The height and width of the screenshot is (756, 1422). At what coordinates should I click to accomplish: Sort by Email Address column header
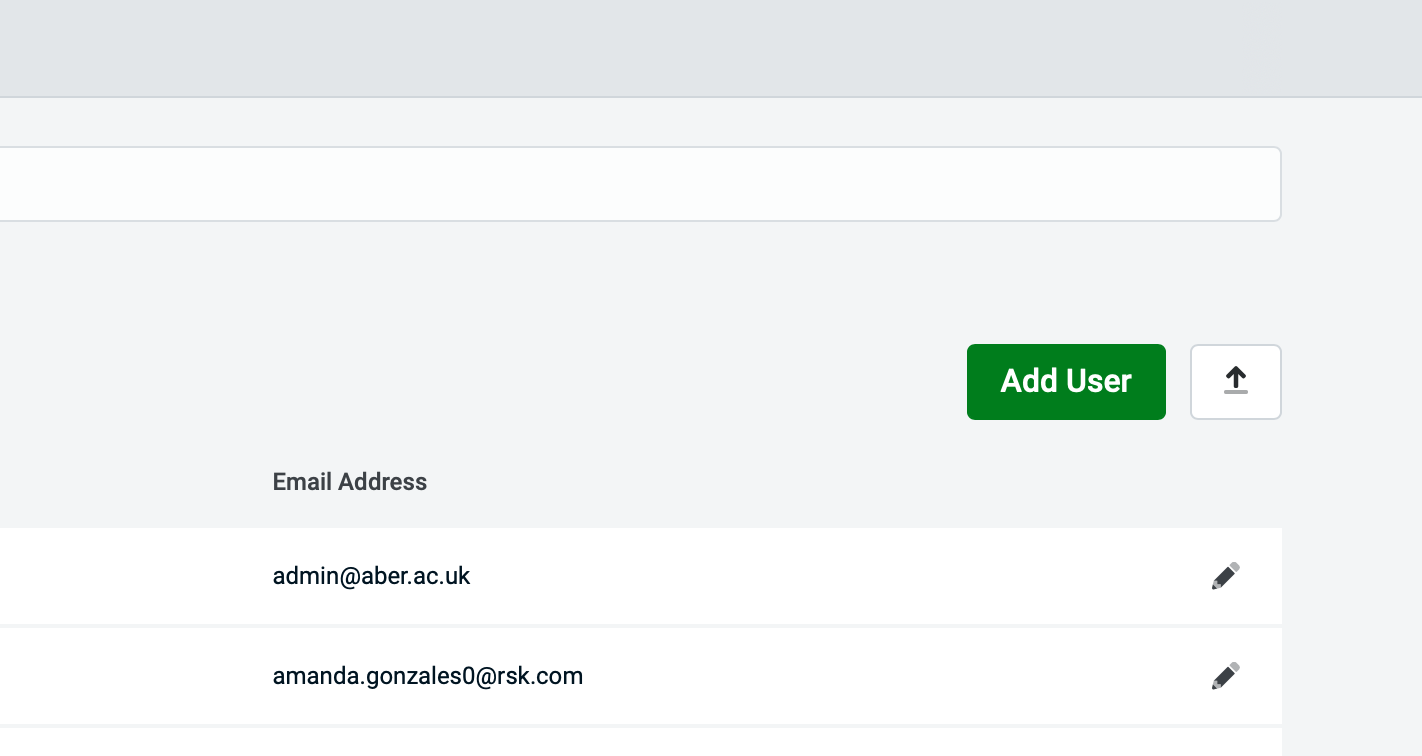[349, 482]
